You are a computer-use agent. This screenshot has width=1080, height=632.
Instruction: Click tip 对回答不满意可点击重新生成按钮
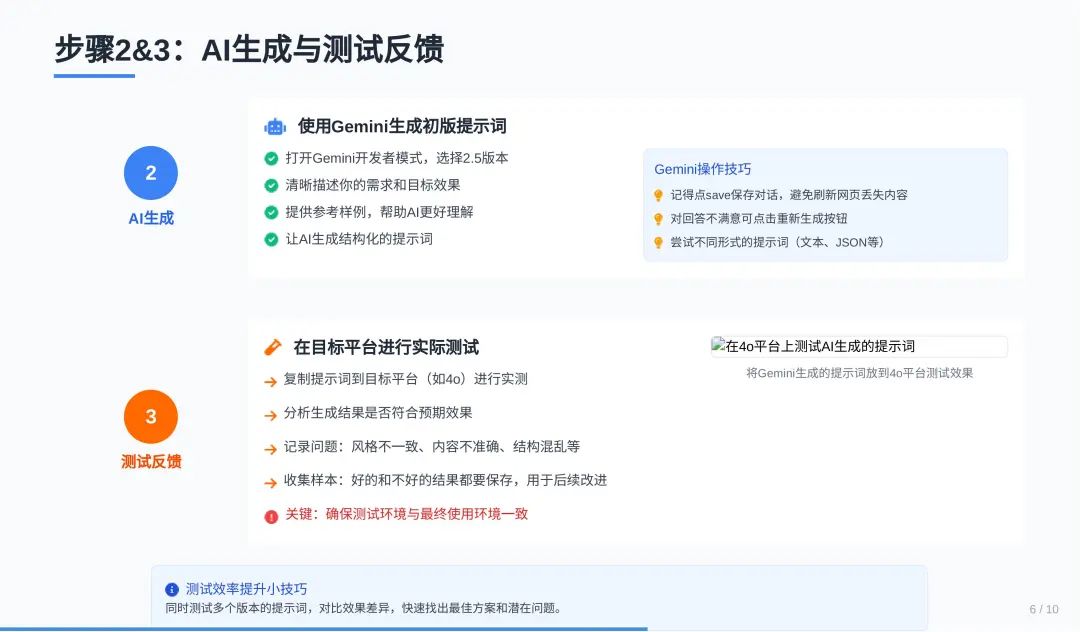coord(758,218)
